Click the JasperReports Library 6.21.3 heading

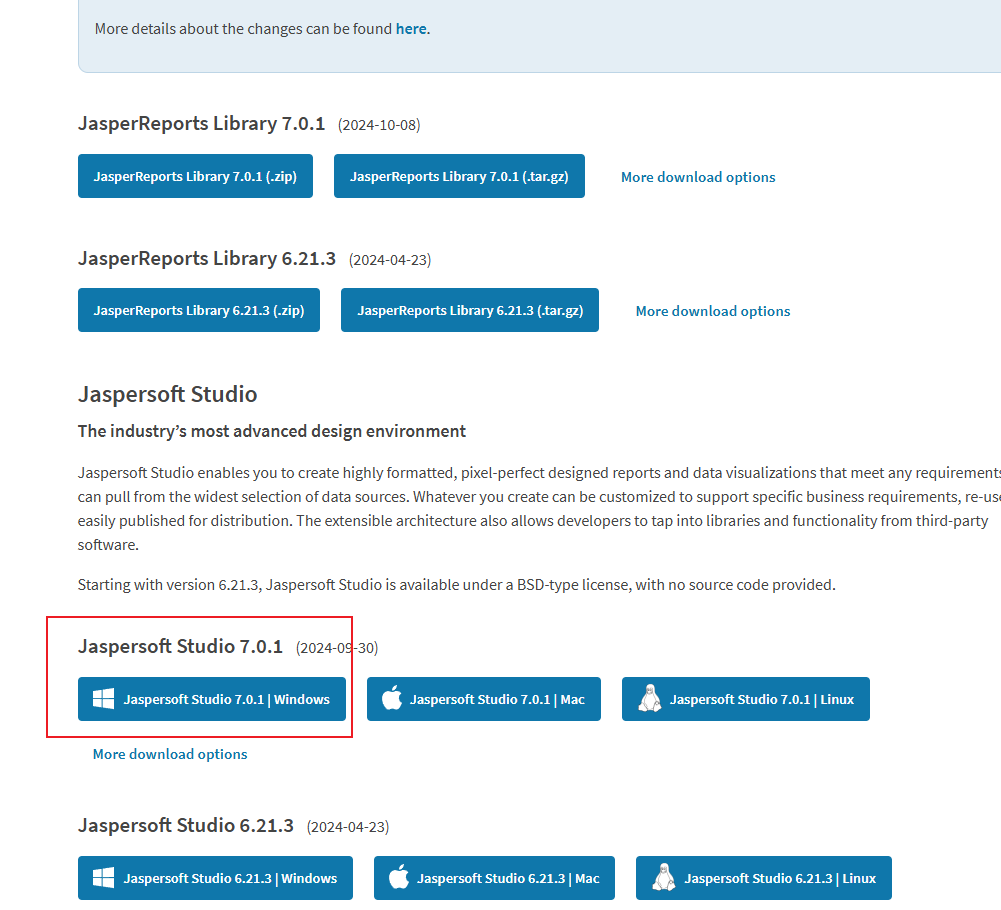point(206,259)
